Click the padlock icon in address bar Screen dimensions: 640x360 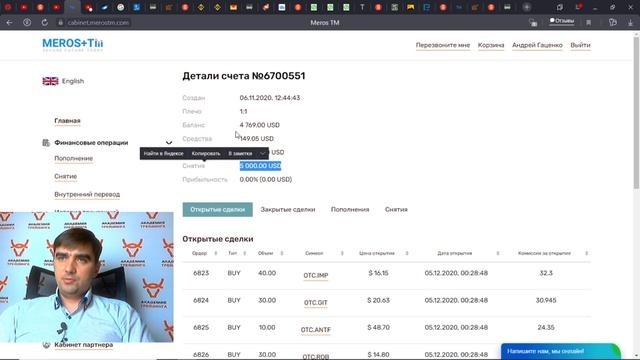pyautogui.click(x=60, y=22)
